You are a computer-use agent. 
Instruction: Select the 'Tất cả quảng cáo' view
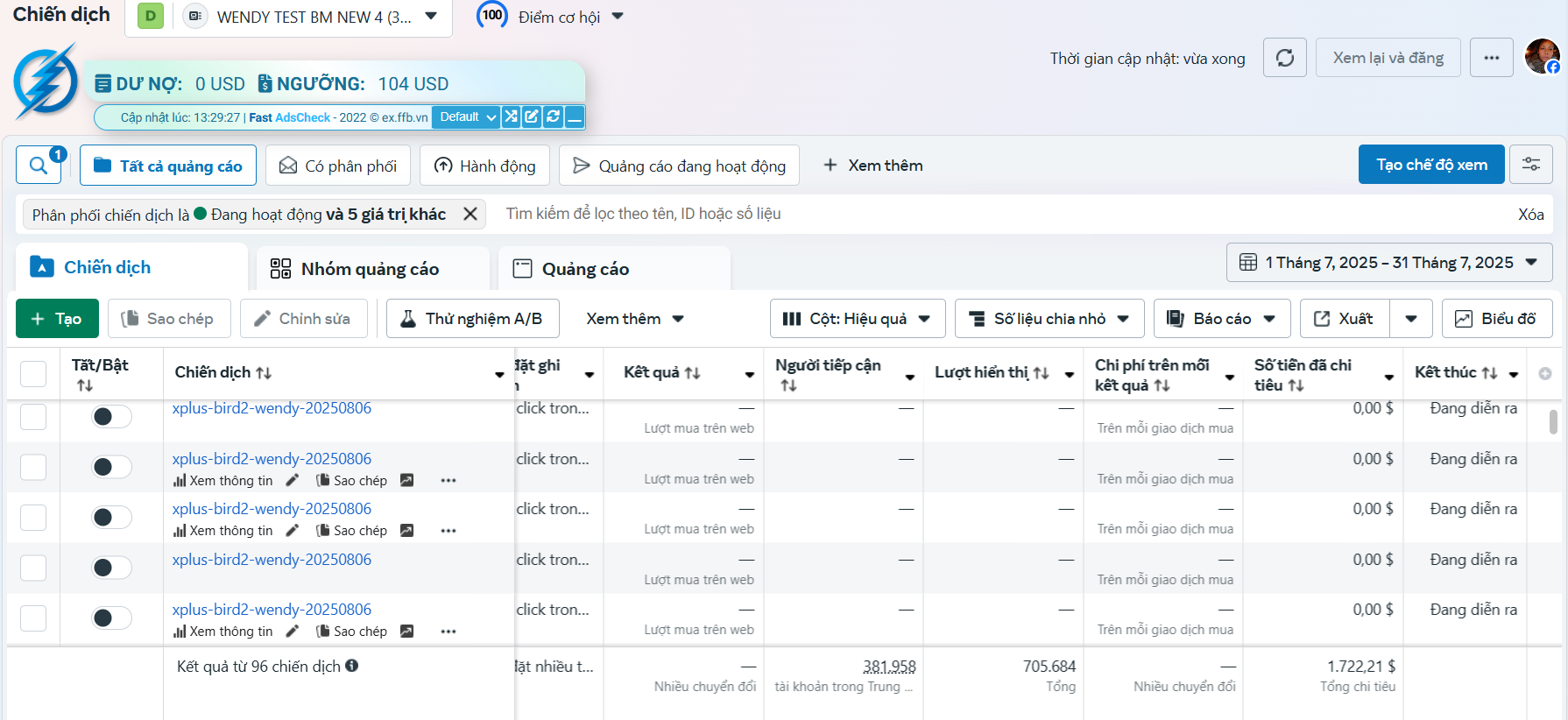(168, 166)
